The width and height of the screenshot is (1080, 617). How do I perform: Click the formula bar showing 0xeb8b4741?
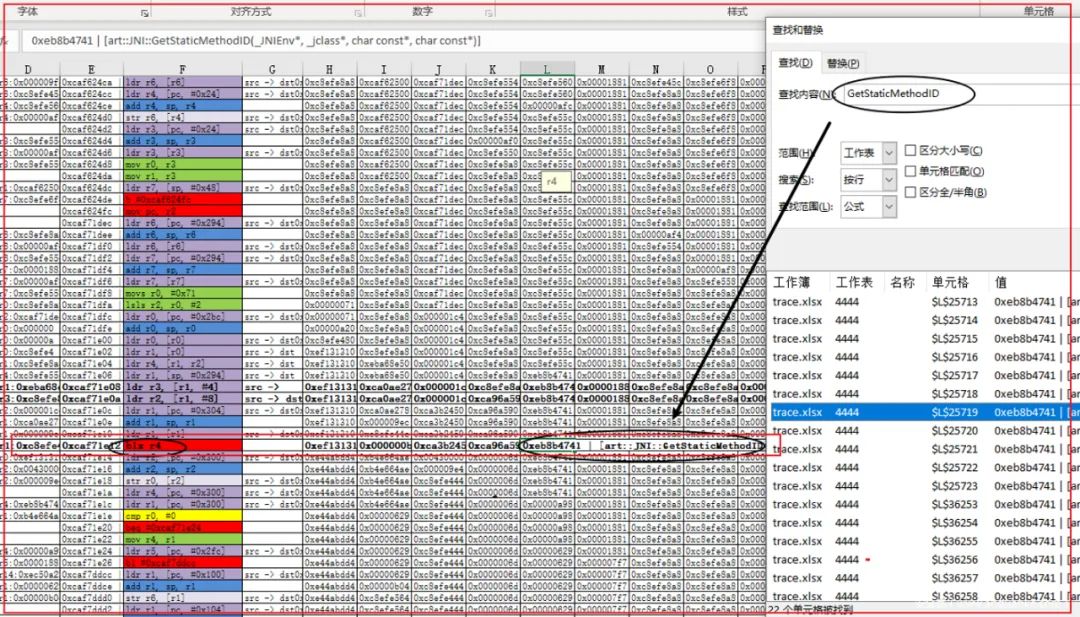393,41
